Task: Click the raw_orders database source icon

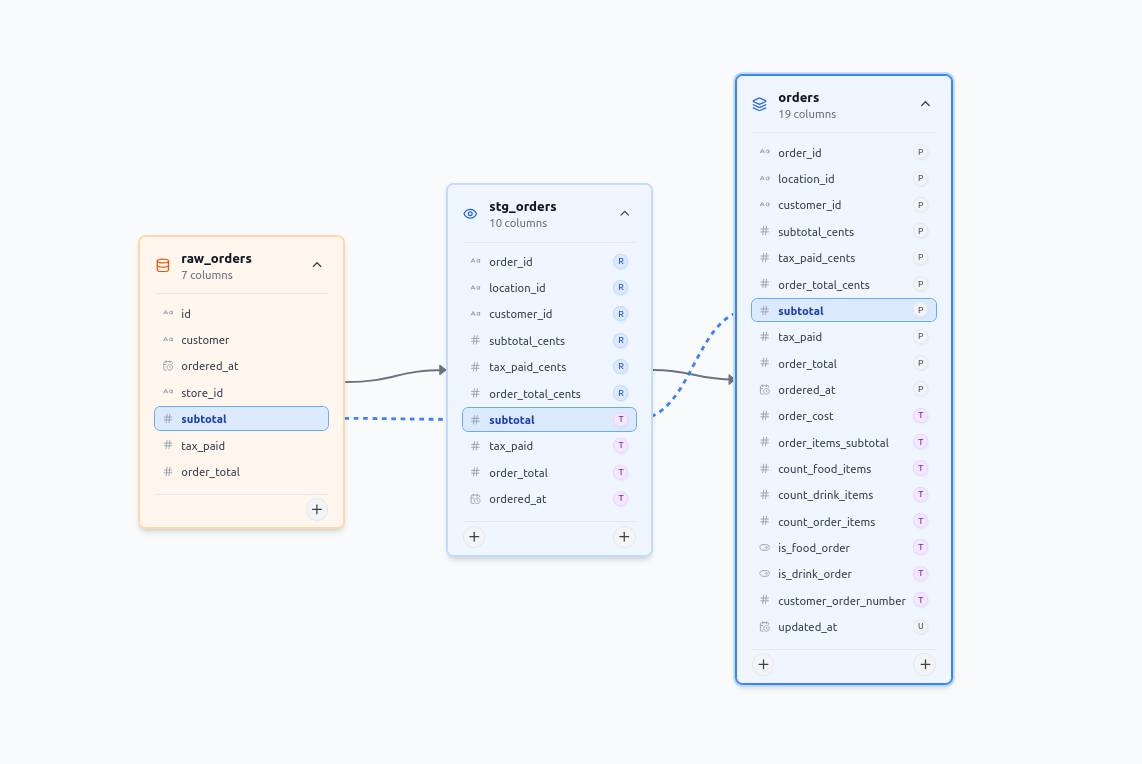Action: (163, 266)
